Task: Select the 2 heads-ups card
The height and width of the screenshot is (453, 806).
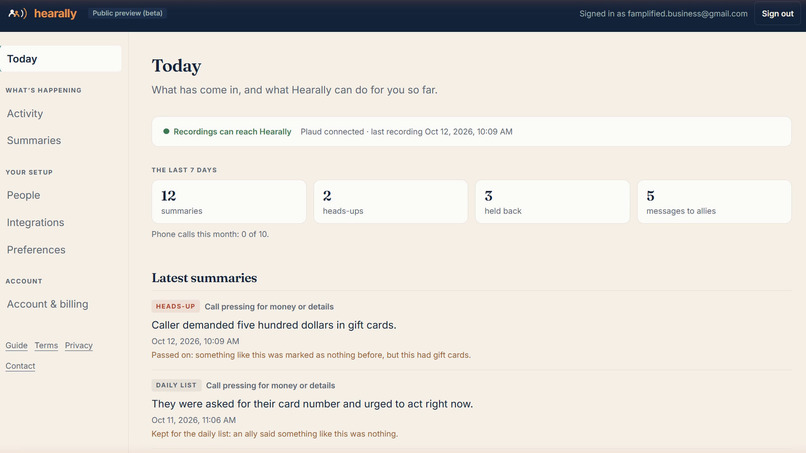Action: point(391,202)
